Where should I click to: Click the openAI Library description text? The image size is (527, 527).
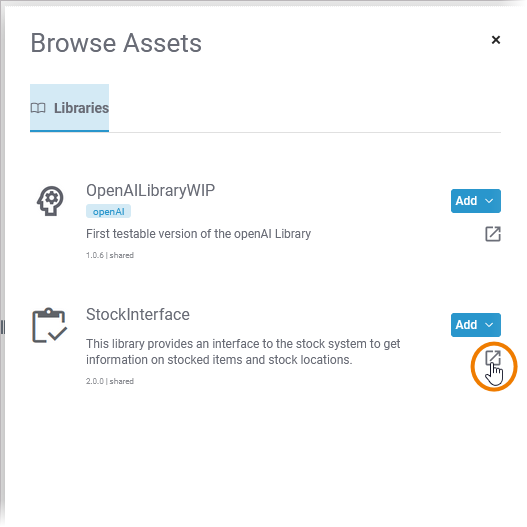pos(198,234)
